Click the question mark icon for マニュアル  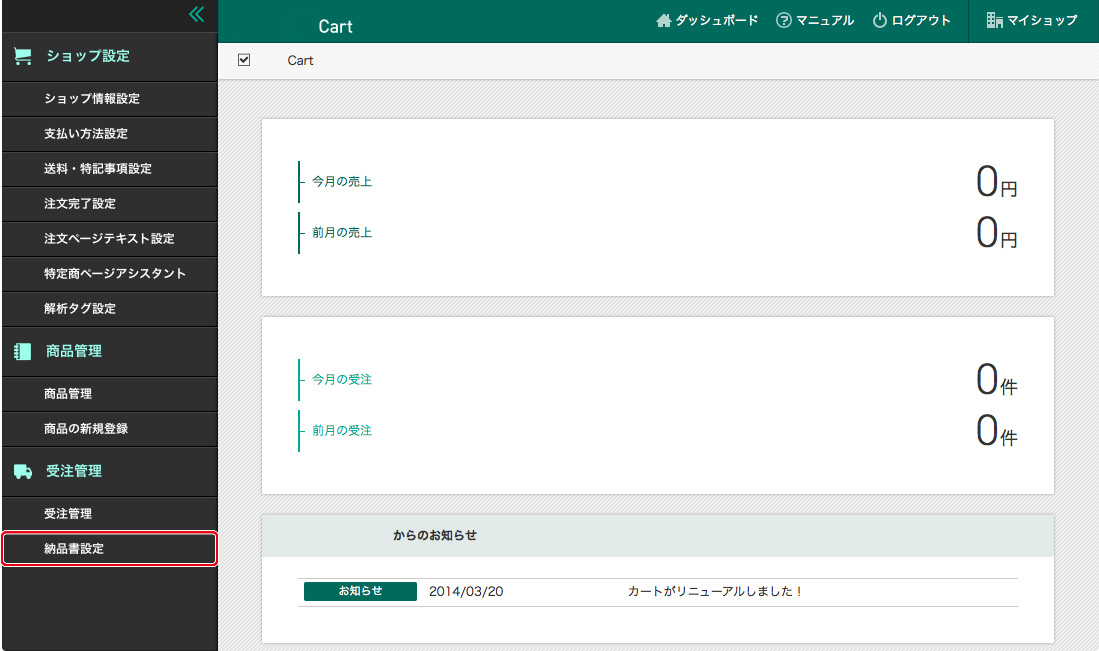point(784,20)
